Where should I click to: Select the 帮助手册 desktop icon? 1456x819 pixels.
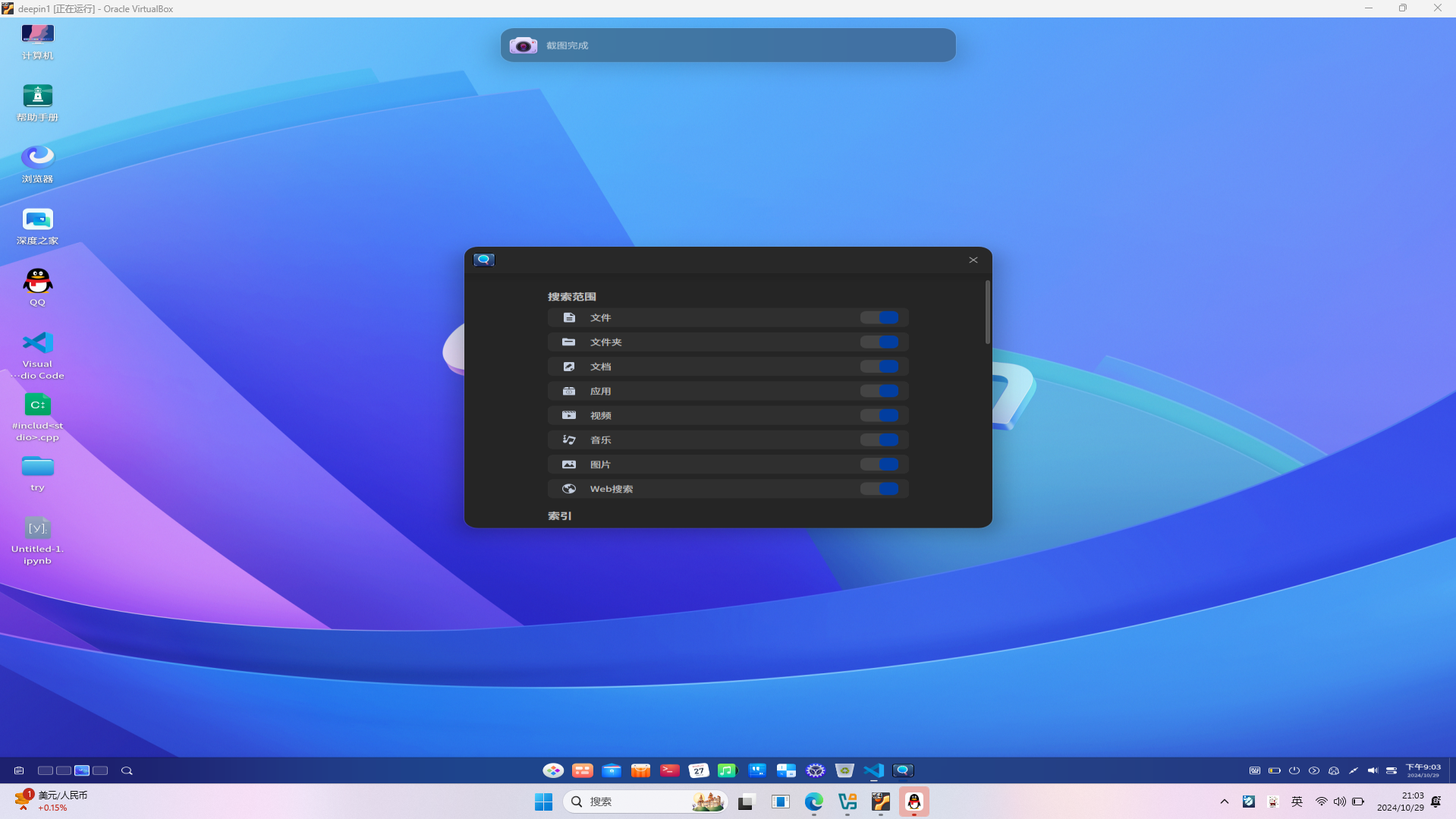pos(37,103)
